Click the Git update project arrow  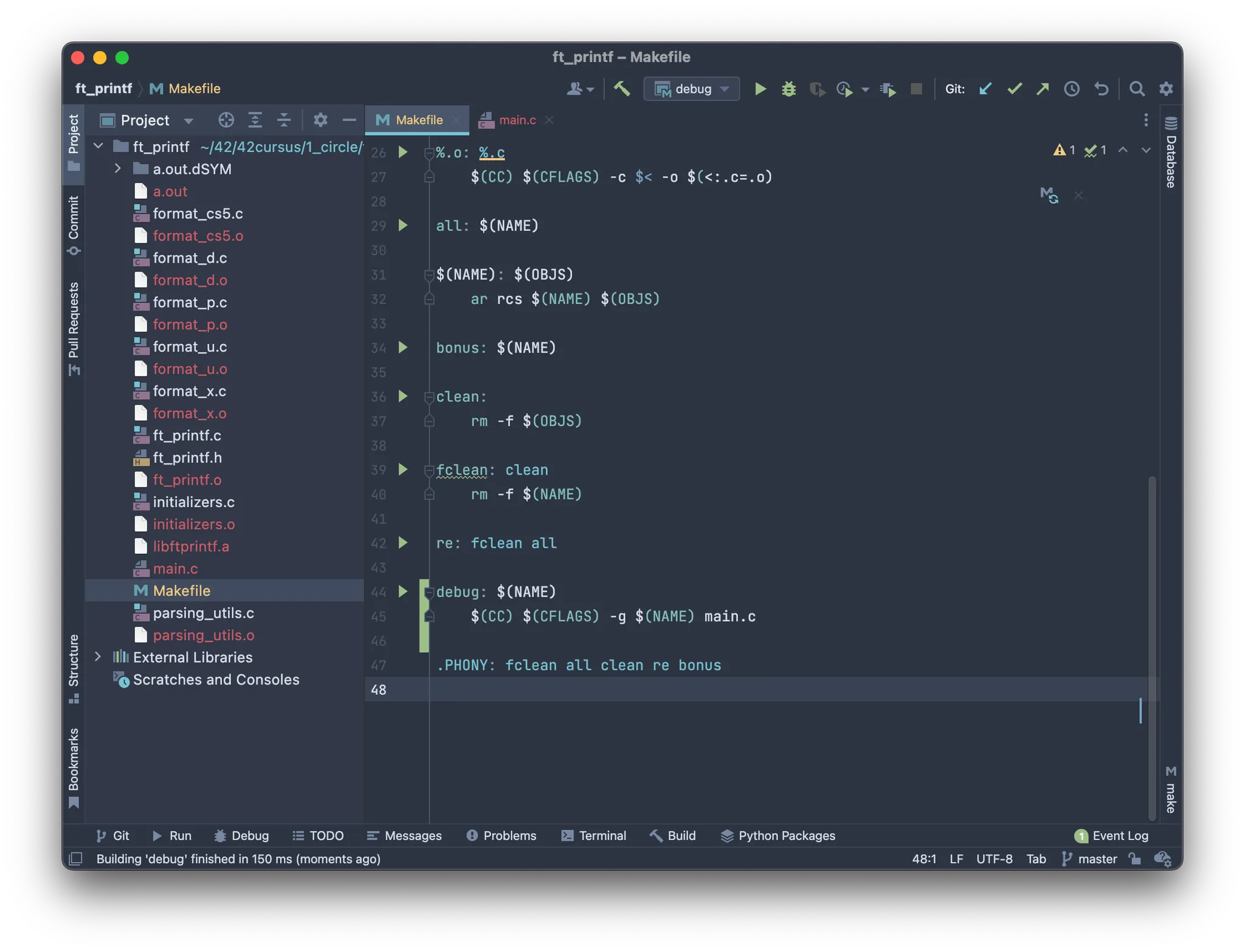[985, 89]
